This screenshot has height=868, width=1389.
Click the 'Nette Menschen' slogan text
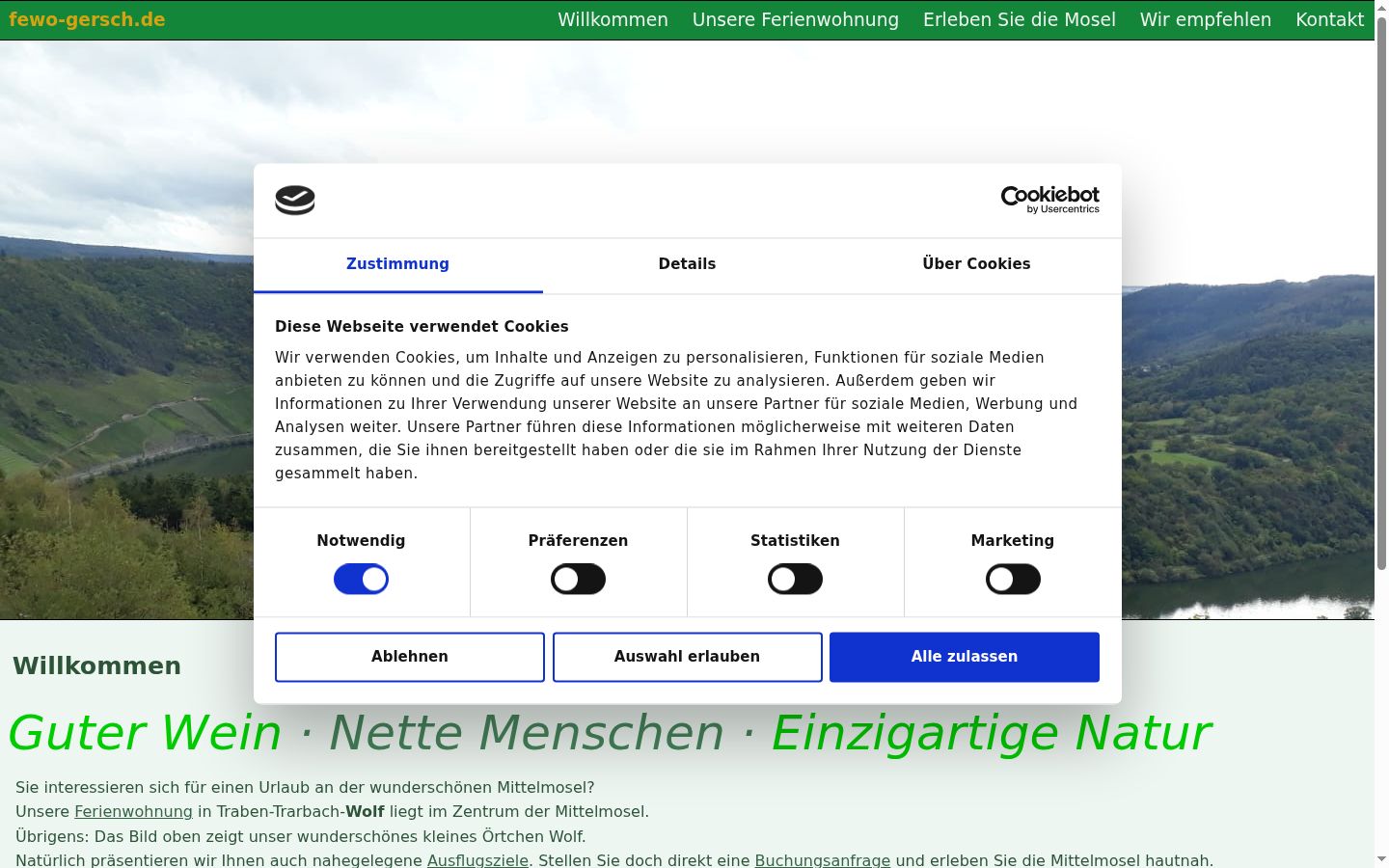coord(527,733)
